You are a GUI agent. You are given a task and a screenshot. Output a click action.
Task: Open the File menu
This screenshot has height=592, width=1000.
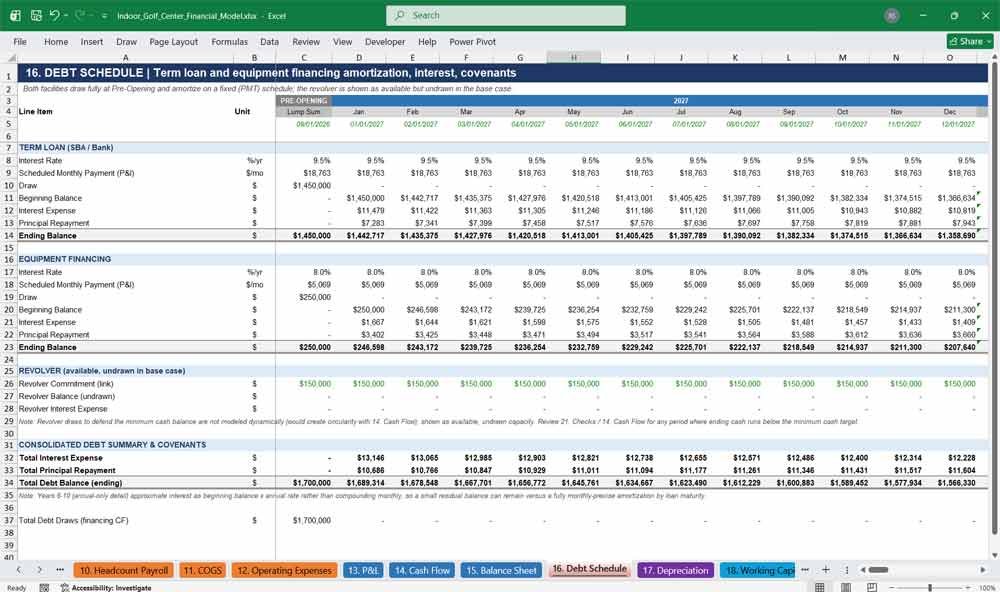(x=20, y=41)
